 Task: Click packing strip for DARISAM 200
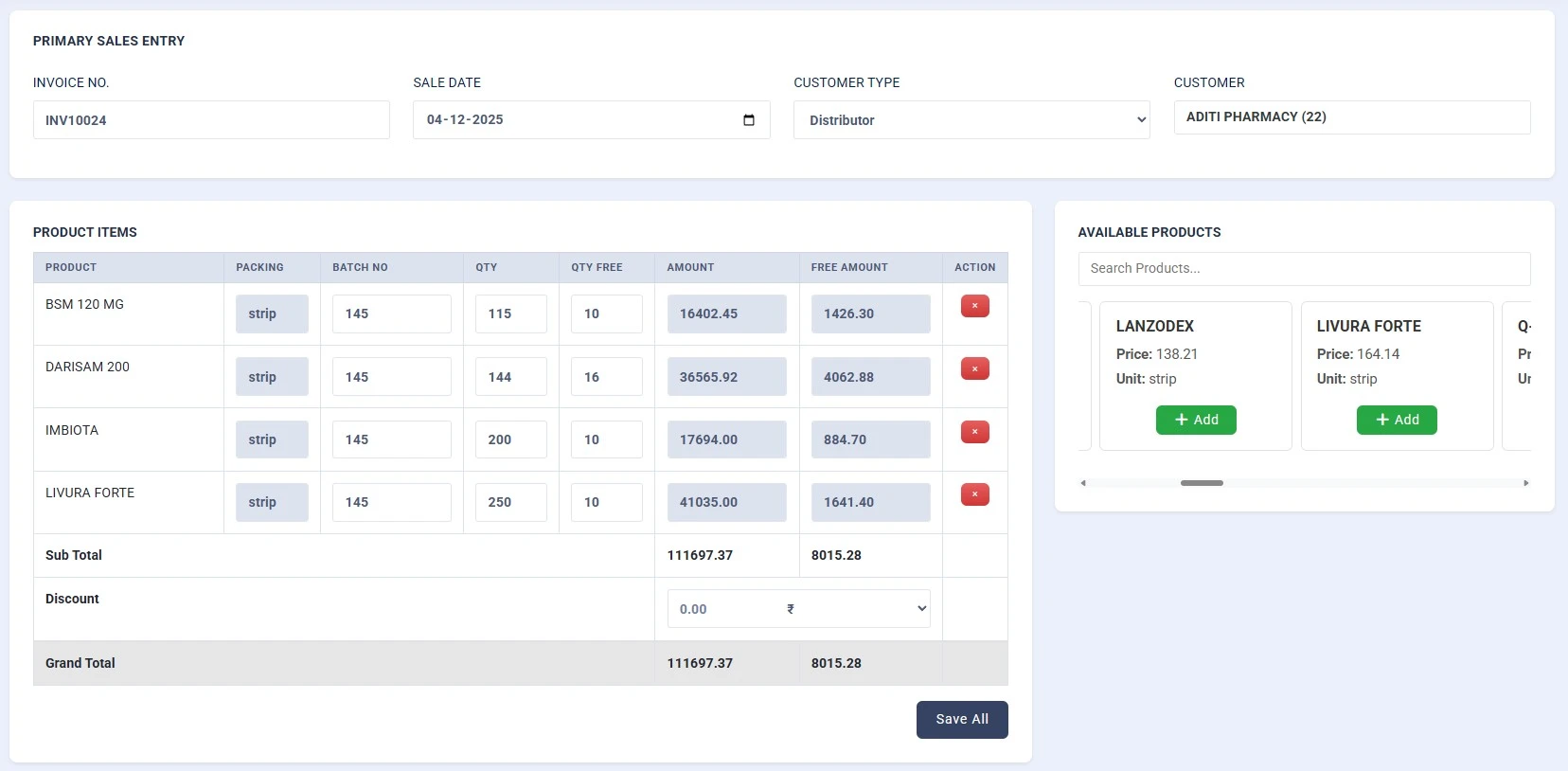click(x=272, y=377)
